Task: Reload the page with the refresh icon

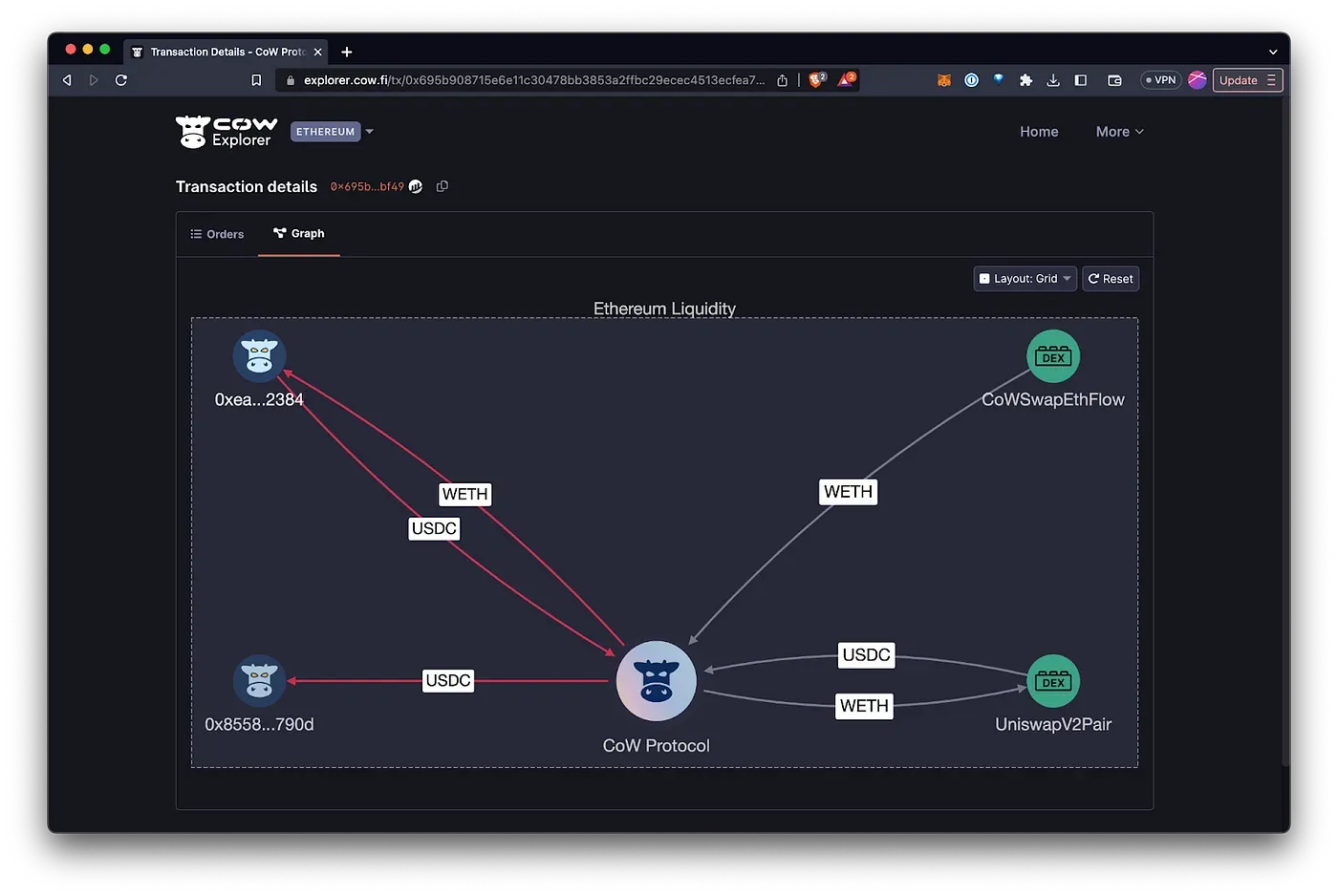Action: (121, 80)
